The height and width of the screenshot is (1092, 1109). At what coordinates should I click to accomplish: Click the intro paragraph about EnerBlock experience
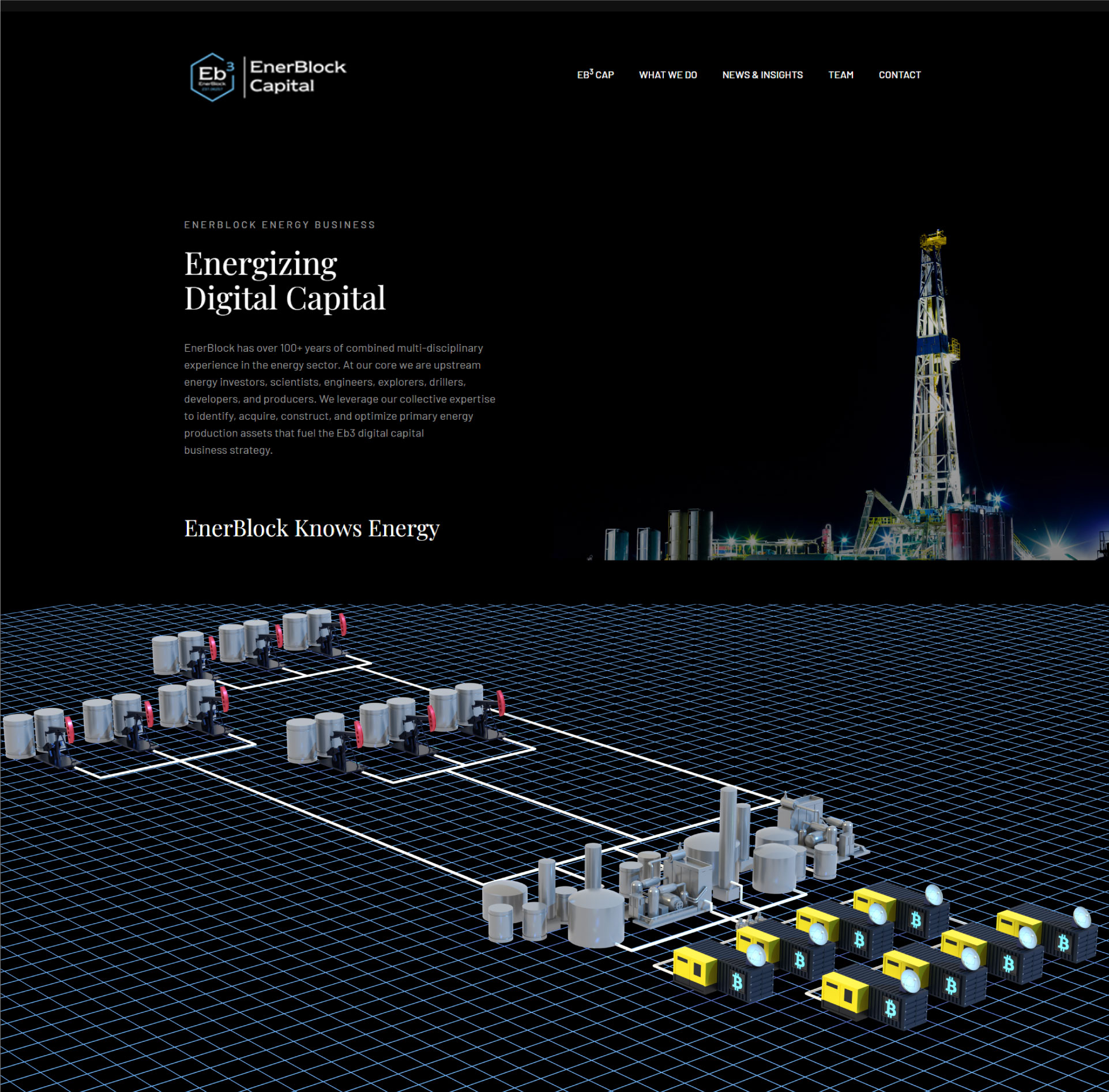[x=339, y=399]
